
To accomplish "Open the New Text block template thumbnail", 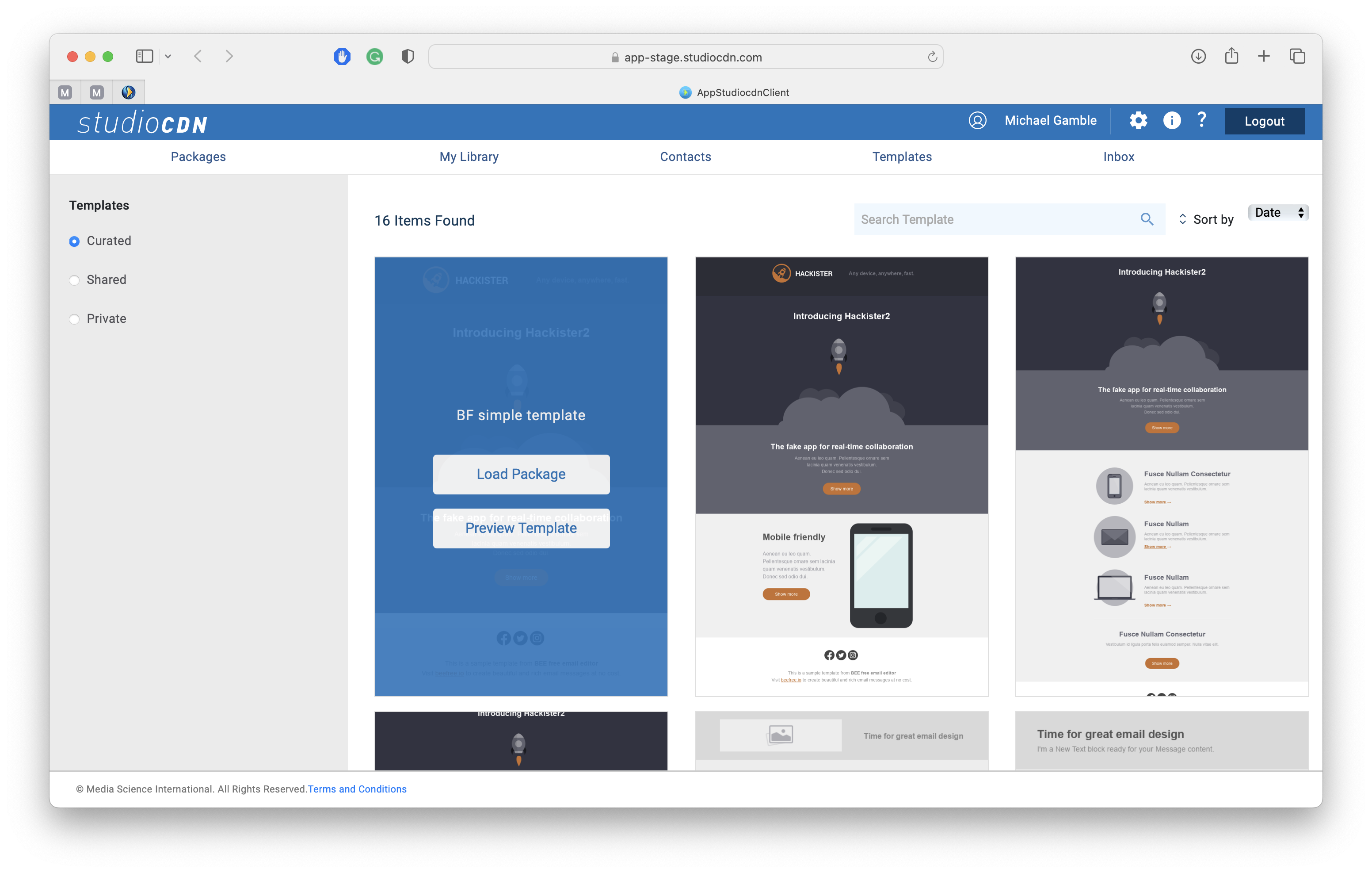I will (x=1162, y=741).
